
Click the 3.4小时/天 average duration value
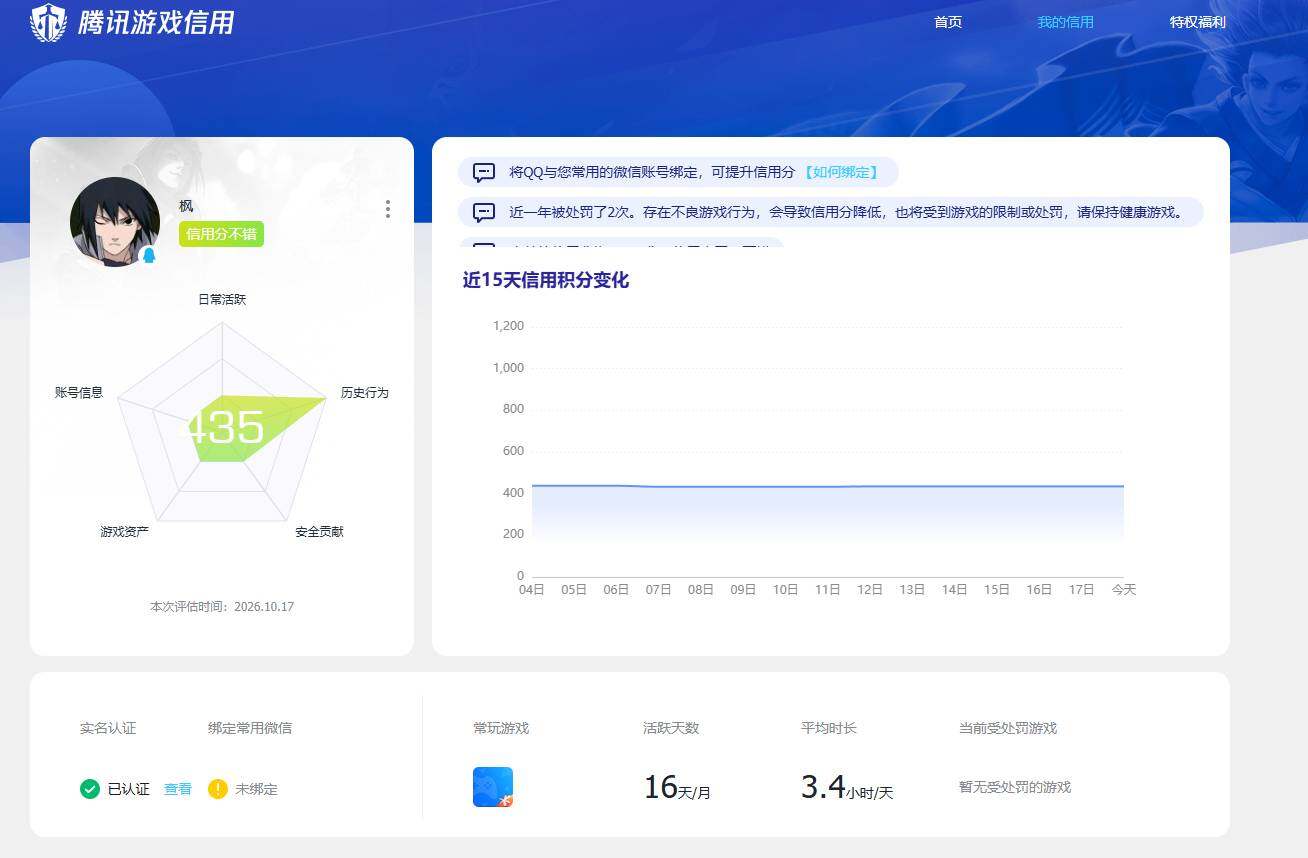tap(847, 788)
